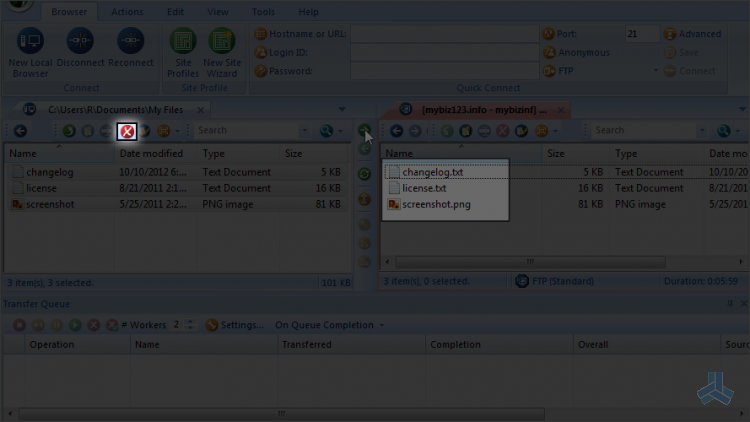Go forward in the remote pane

(415, 131)
